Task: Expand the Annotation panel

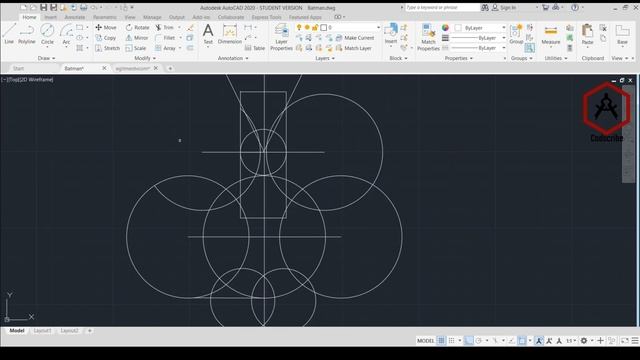Action: pos(233,58)
